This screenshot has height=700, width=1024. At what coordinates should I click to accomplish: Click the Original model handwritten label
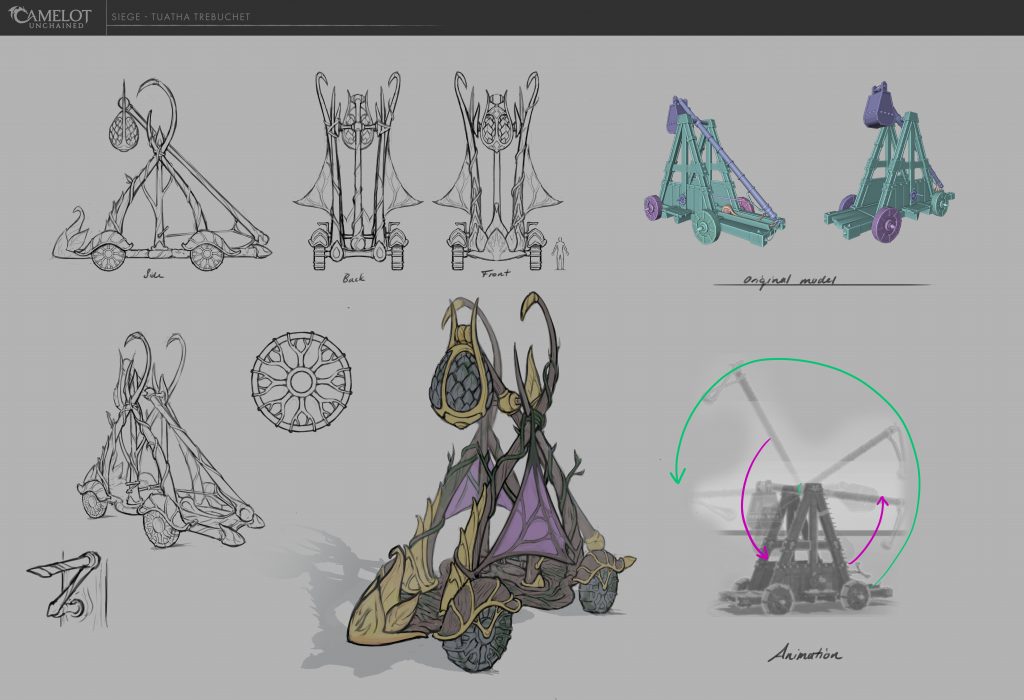coord(789,280)
